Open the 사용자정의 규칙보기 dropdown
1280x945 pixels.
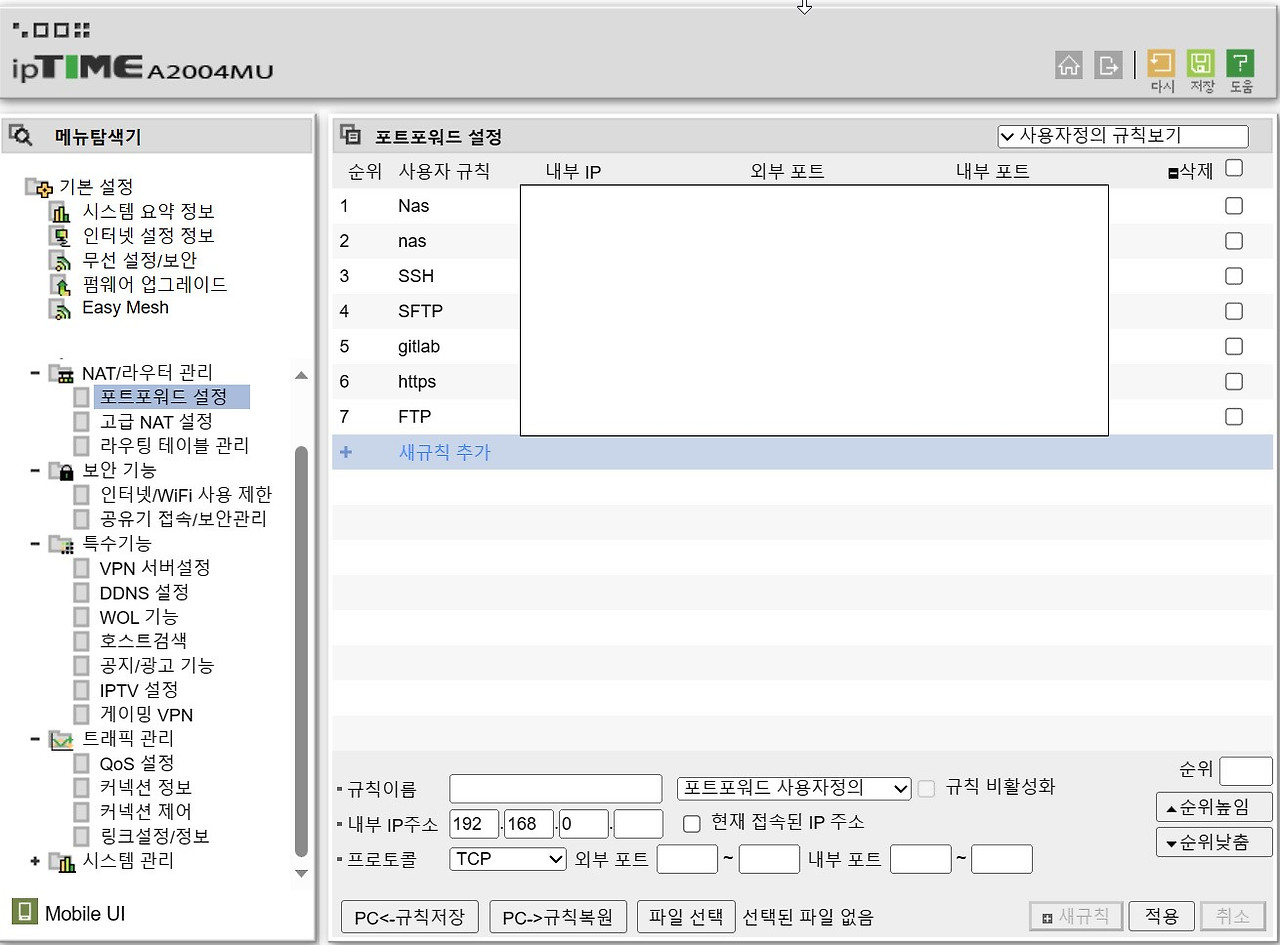(1122, 136)
